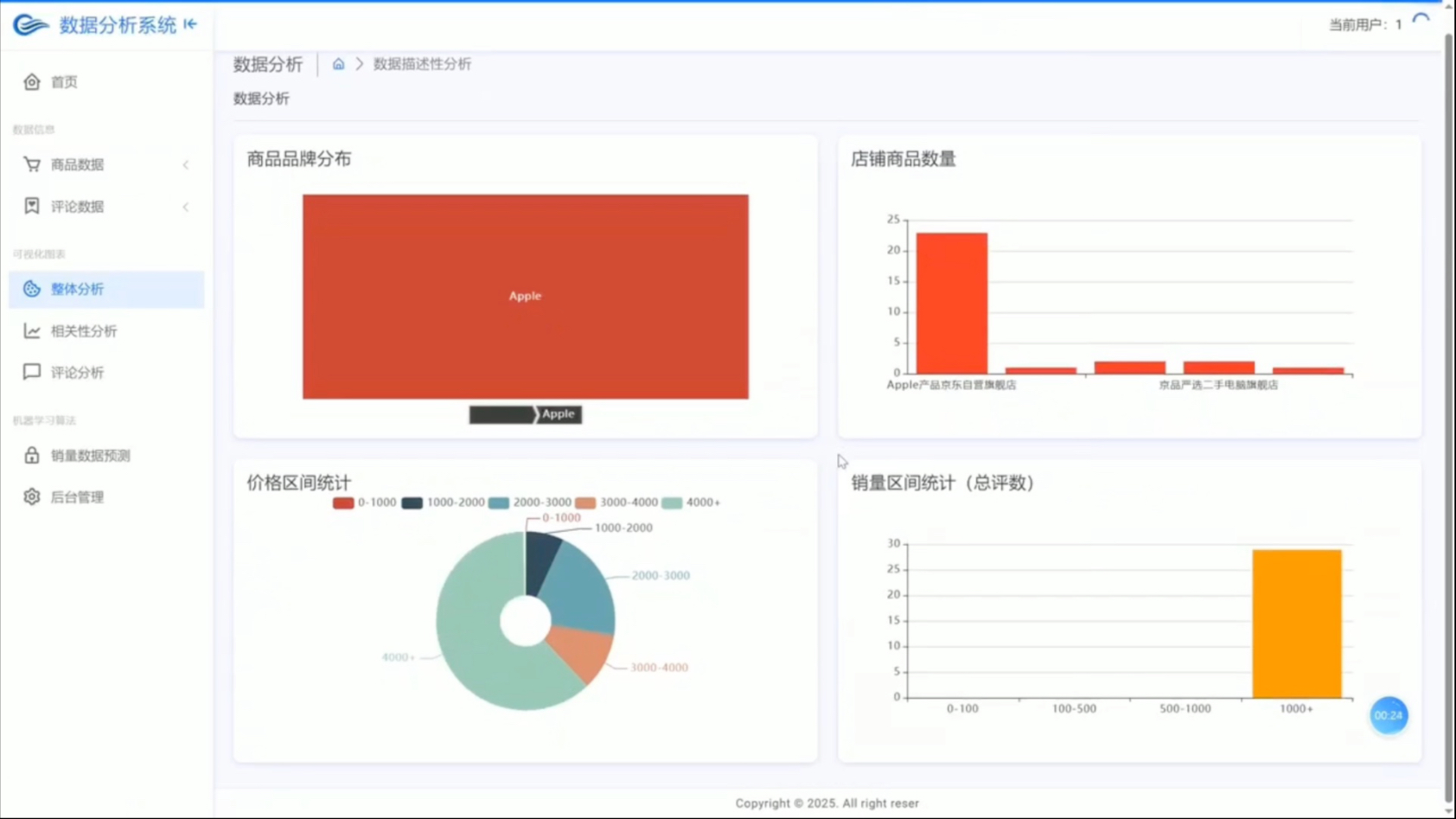Expand the 商品数据 submenu chevron
The width and height of the screenshot is (1456, 819).
[x=186, y=164]
